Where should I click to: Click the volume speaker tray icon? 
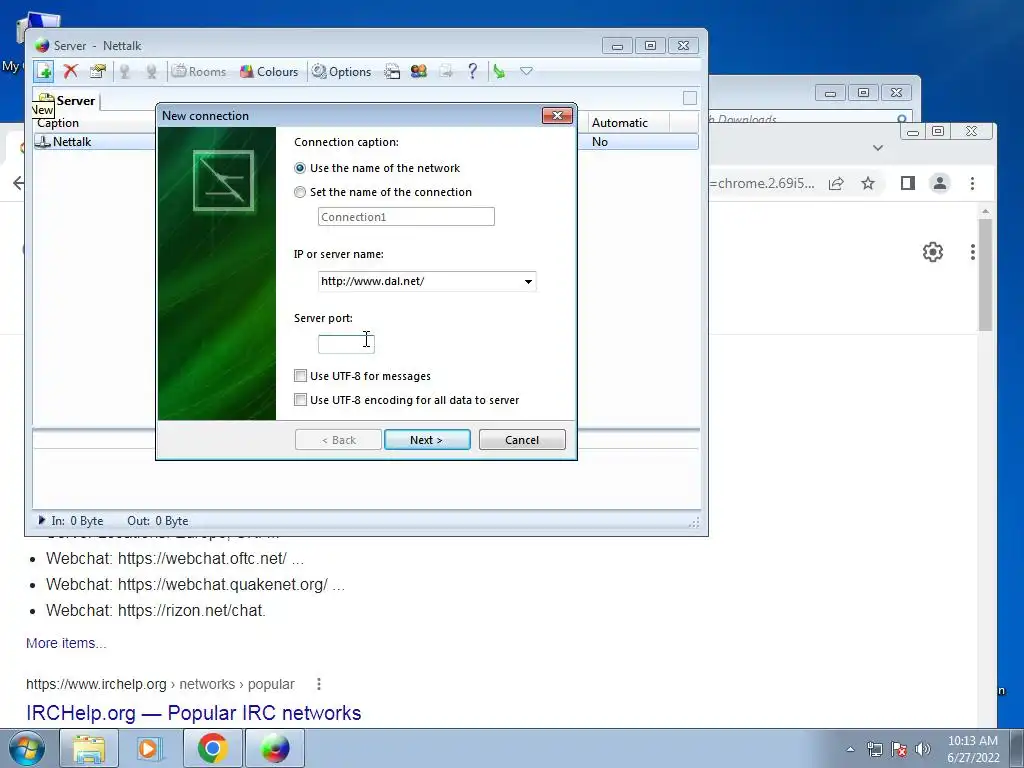click(922, 749)
